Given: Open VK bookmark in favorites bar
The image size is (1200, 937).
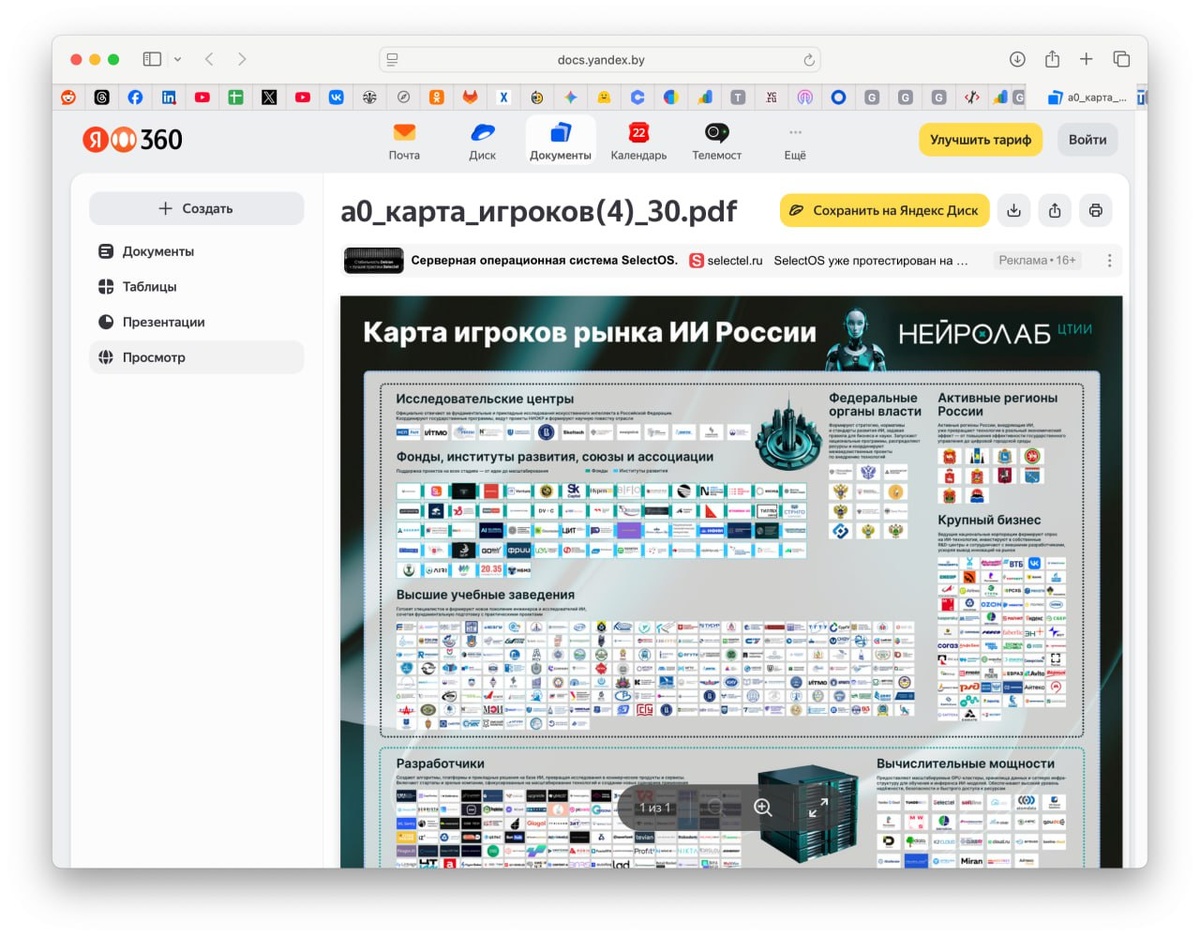Looking at the screenshot, I should [336, 97].
